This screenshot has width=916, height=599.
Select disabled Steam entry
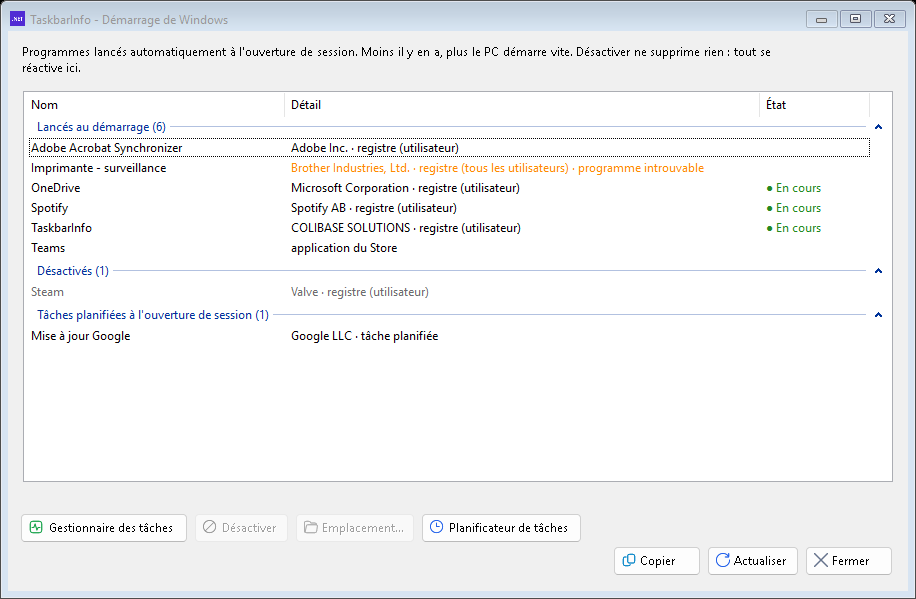click(x=449, y=292)
